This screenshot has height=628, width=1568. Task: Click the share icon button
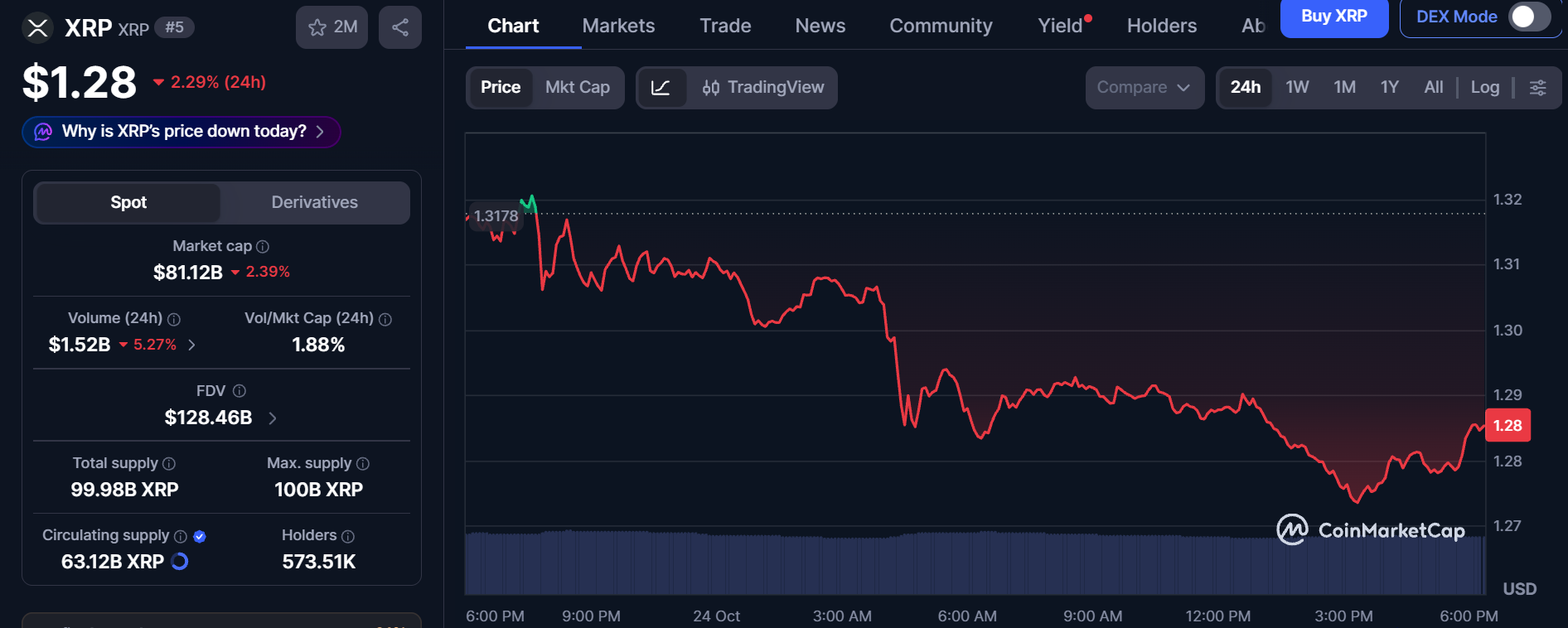point(400,27)
